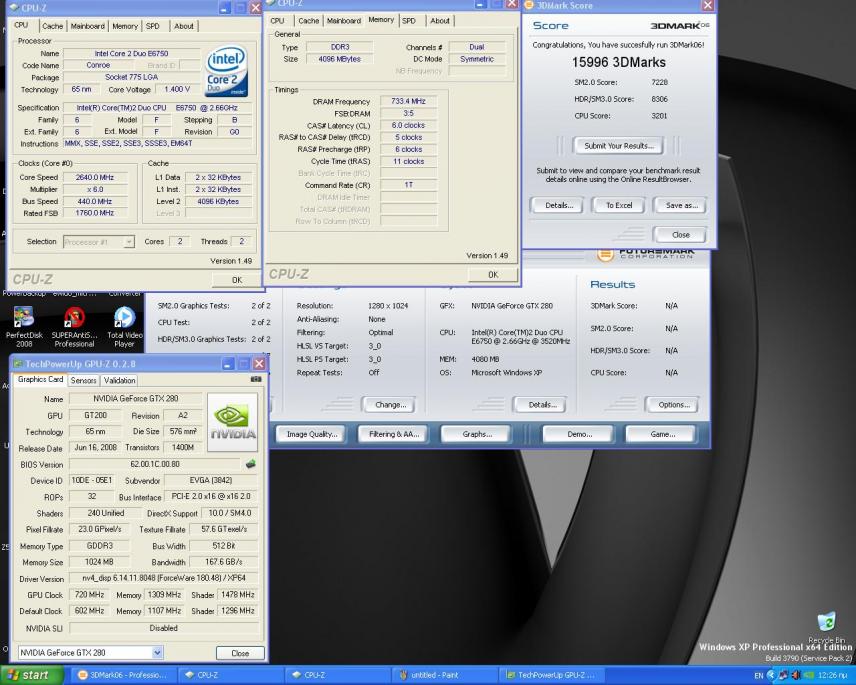Click the Options button under Results
856x685 pixels.
tap(674, 405)
